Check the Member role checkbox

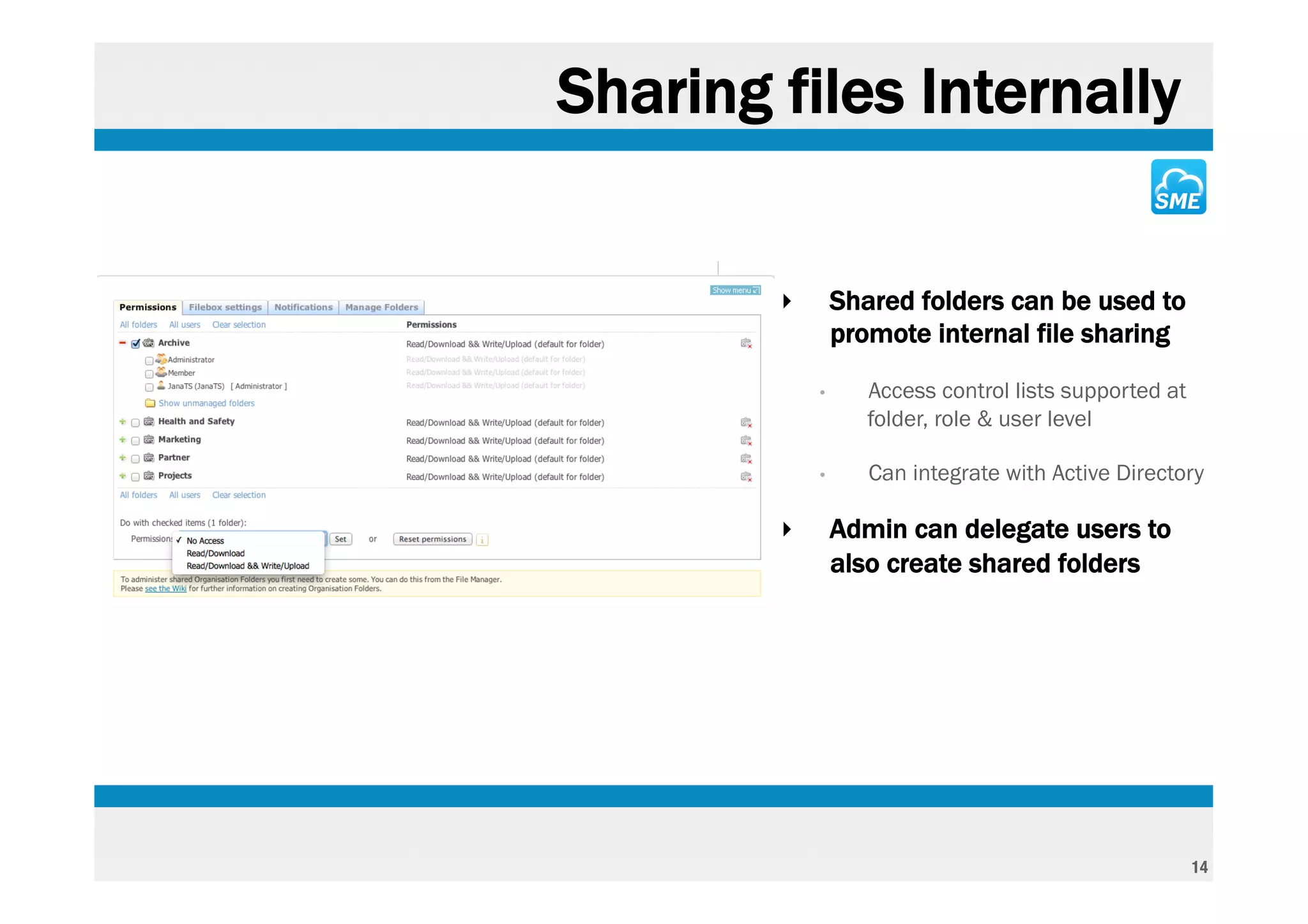(149, 374)
